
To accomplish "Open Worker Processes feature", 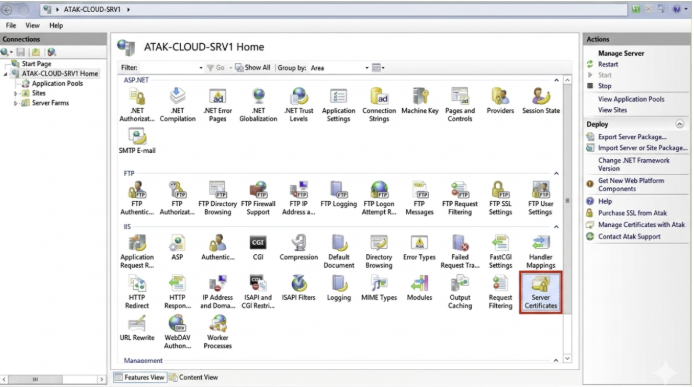I will [218, 332].
